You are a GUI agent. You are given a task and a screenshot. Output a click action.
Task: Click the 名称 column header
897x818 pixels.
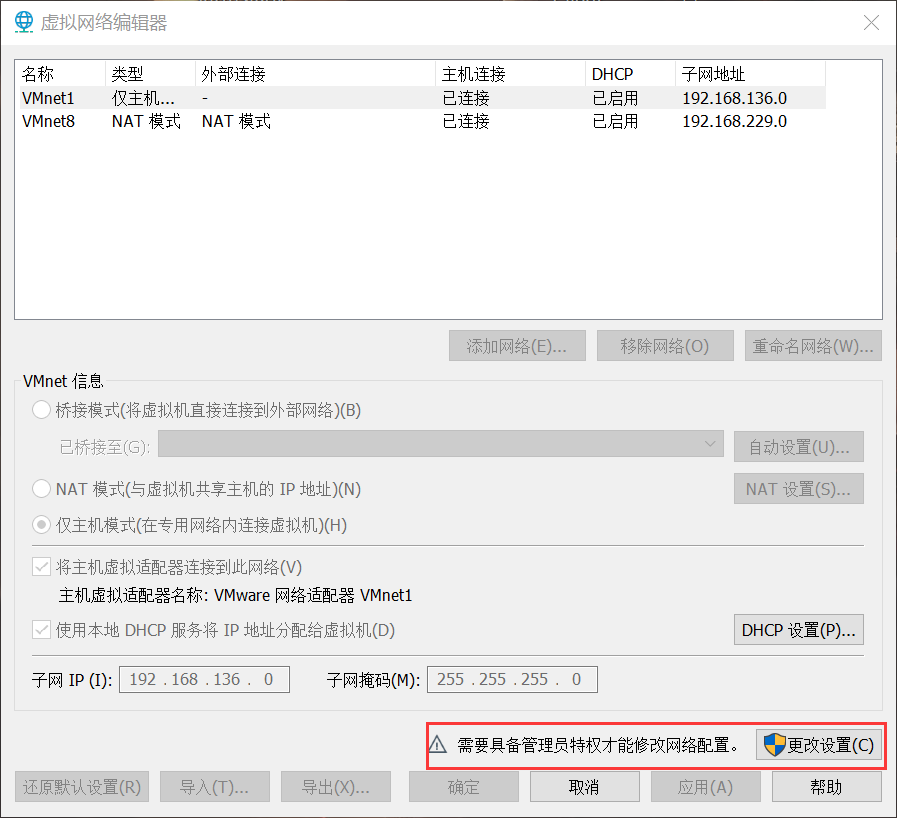coord(60,74)
